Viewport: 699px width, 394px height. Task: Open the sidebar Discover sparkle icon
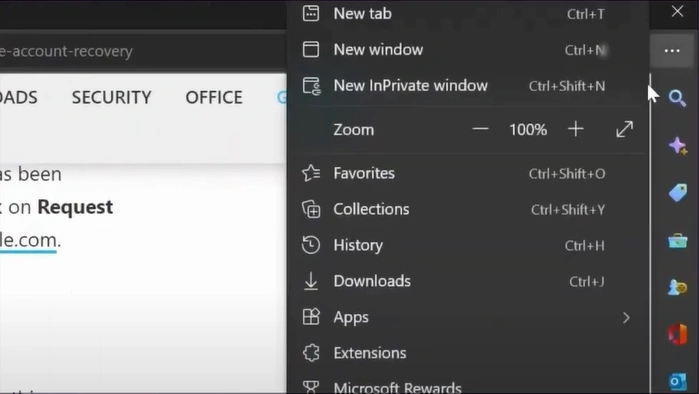pos(678,146)
